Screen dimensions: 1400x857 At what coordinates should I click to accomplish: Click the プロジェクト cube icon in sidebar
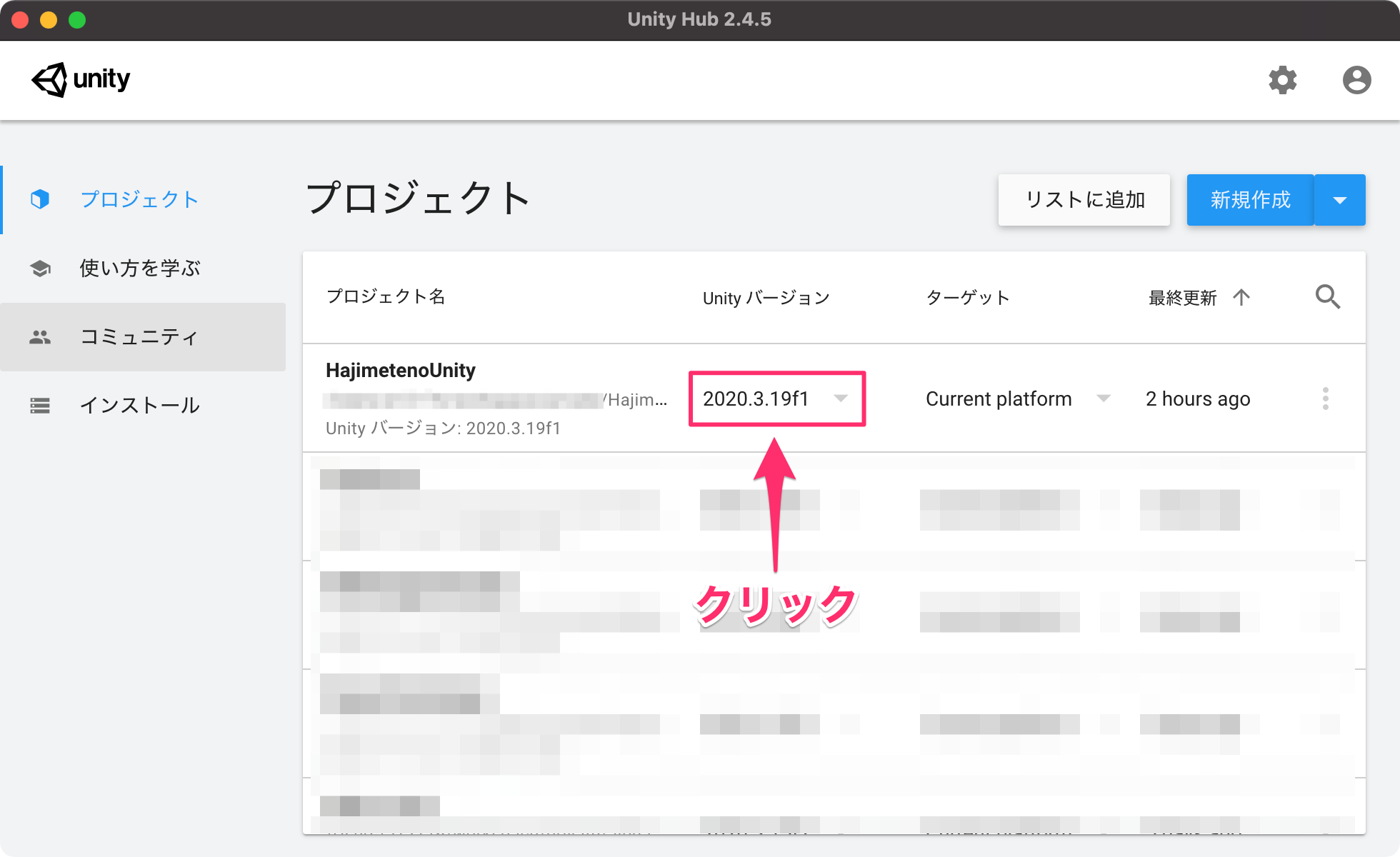point(40,199)
